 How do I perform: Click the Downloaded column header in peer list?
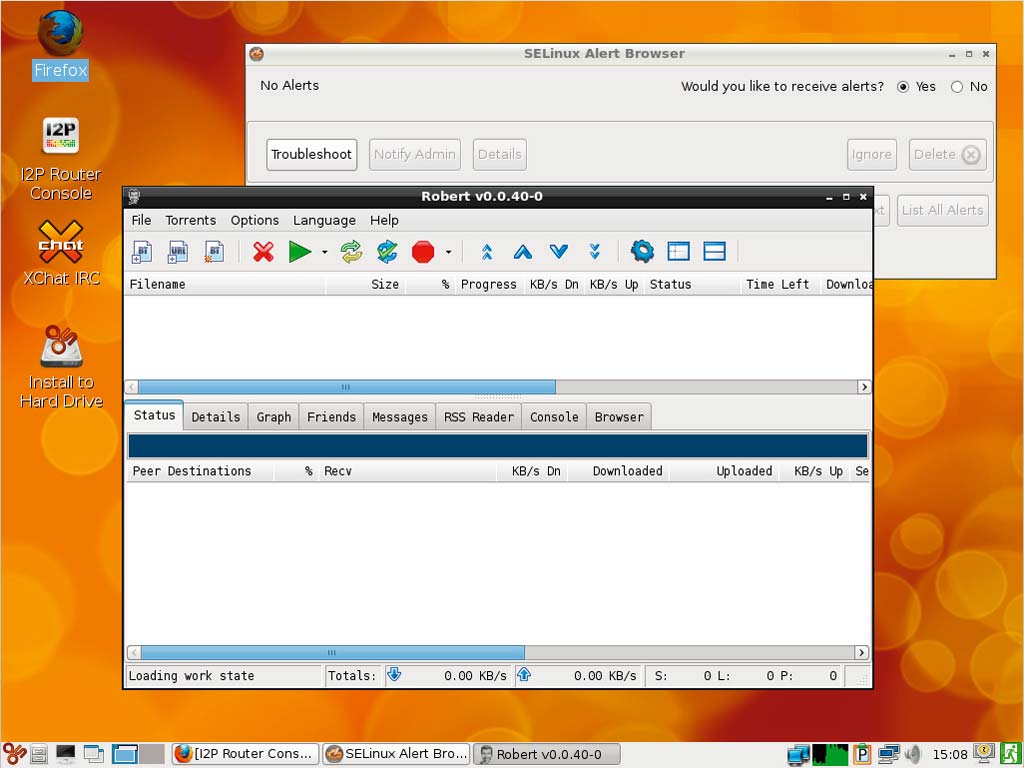[619, 472]
